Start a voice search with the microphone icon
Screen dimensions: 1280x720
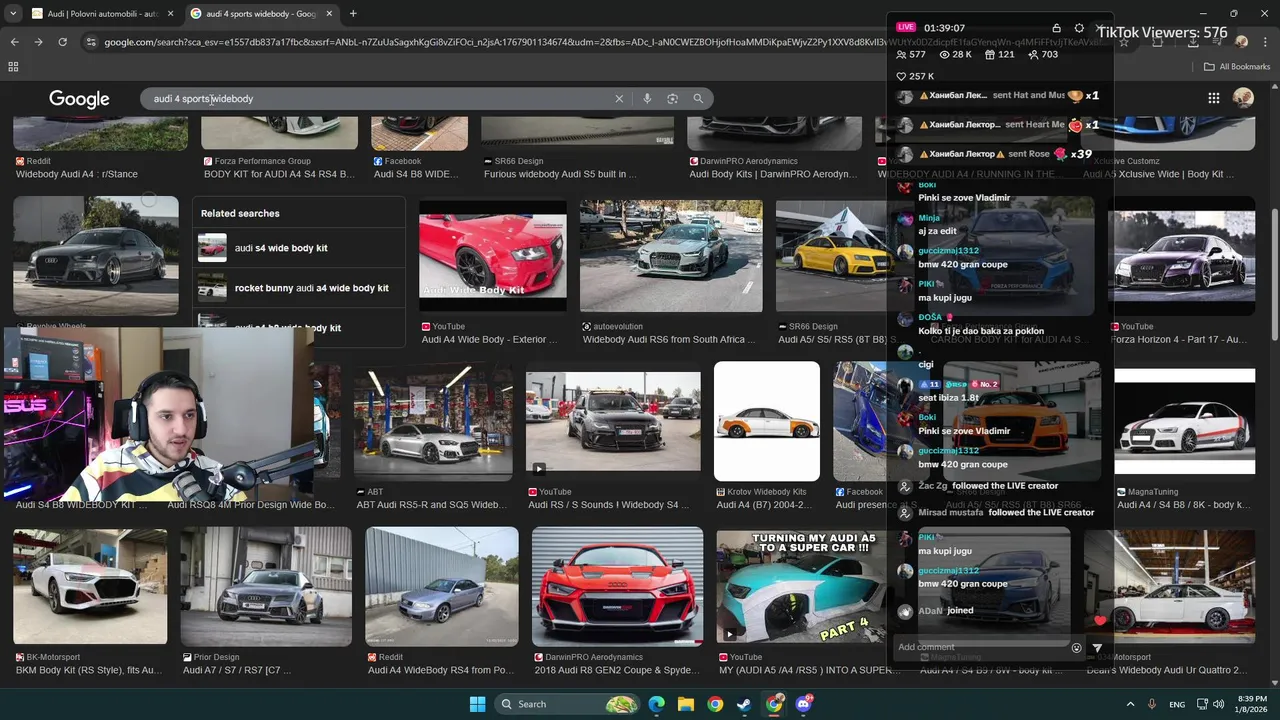(647, 98)
